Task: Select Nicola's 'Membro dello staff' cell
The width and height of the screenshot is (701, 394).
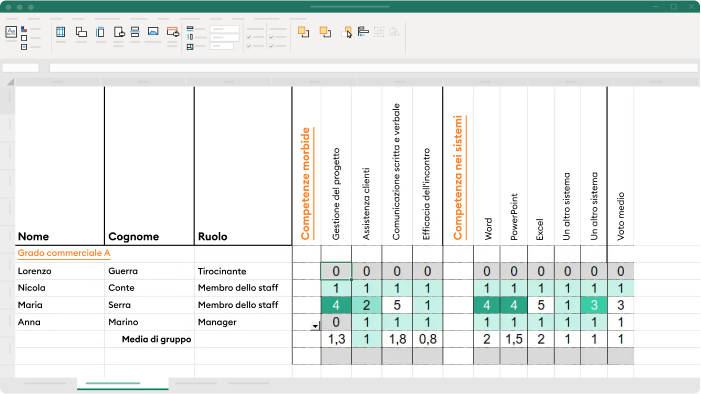Action: [x=243, y=288]
